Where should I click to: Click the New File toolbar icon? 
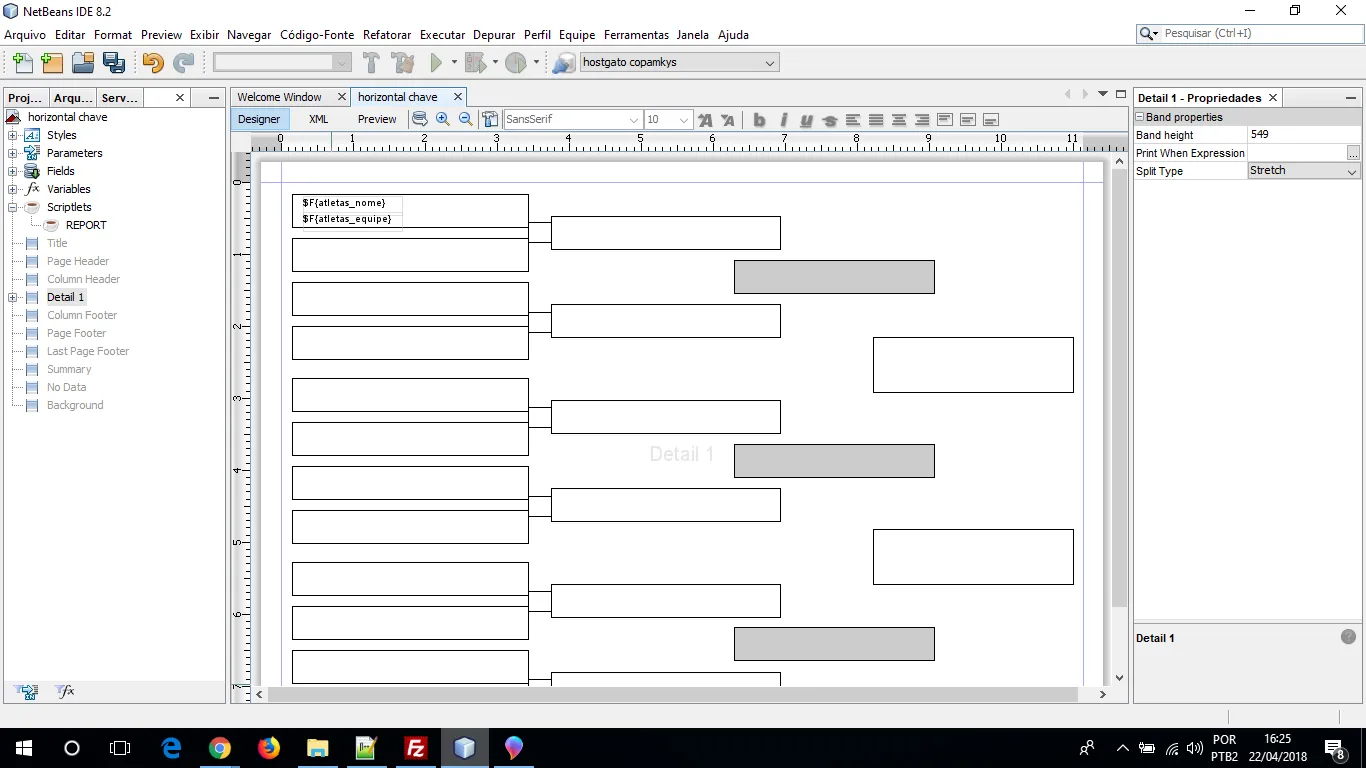[x=22, y=62]
